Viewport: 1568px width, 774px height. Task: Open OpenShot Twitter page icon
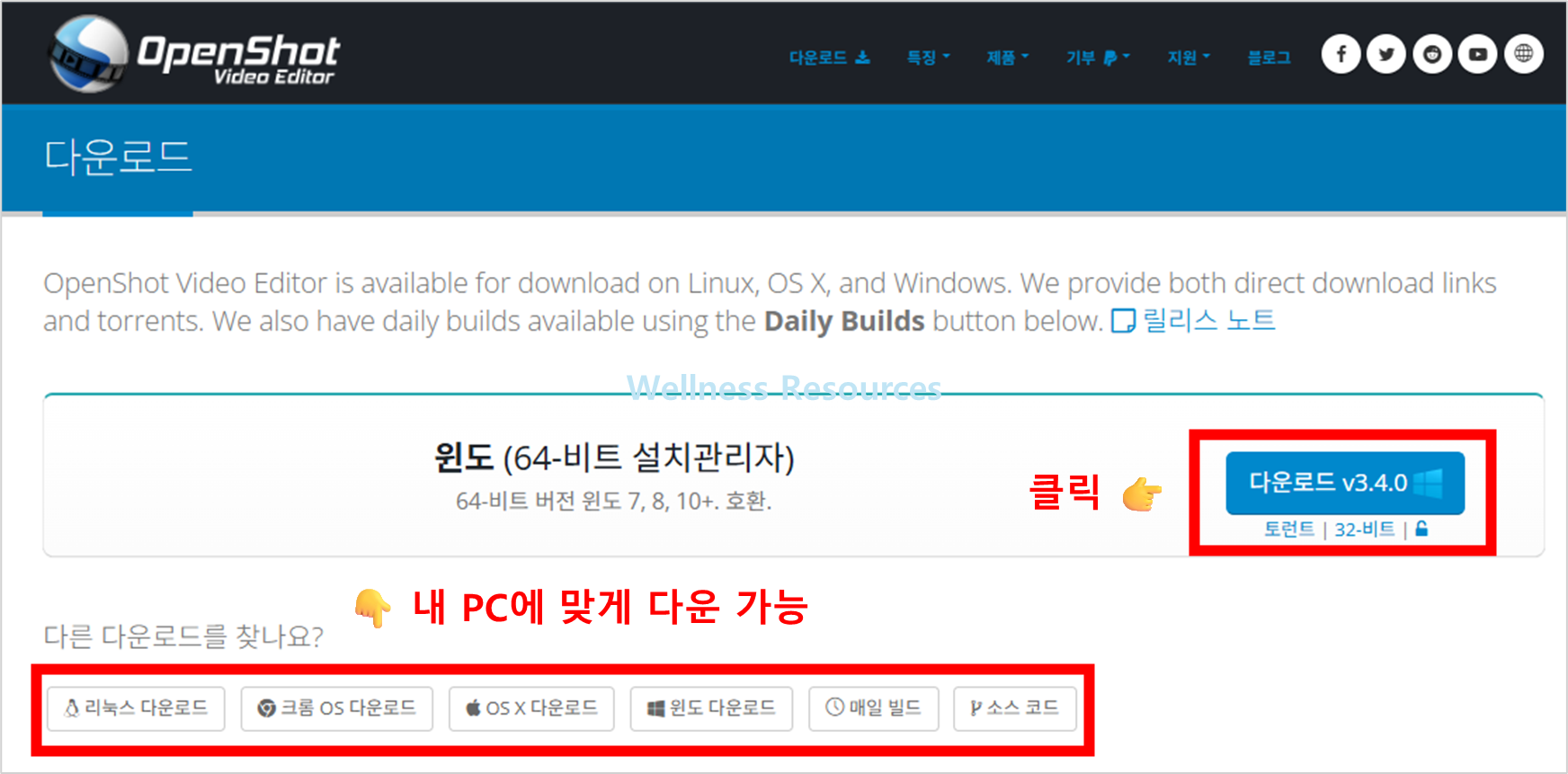(x=1386, y=55)
